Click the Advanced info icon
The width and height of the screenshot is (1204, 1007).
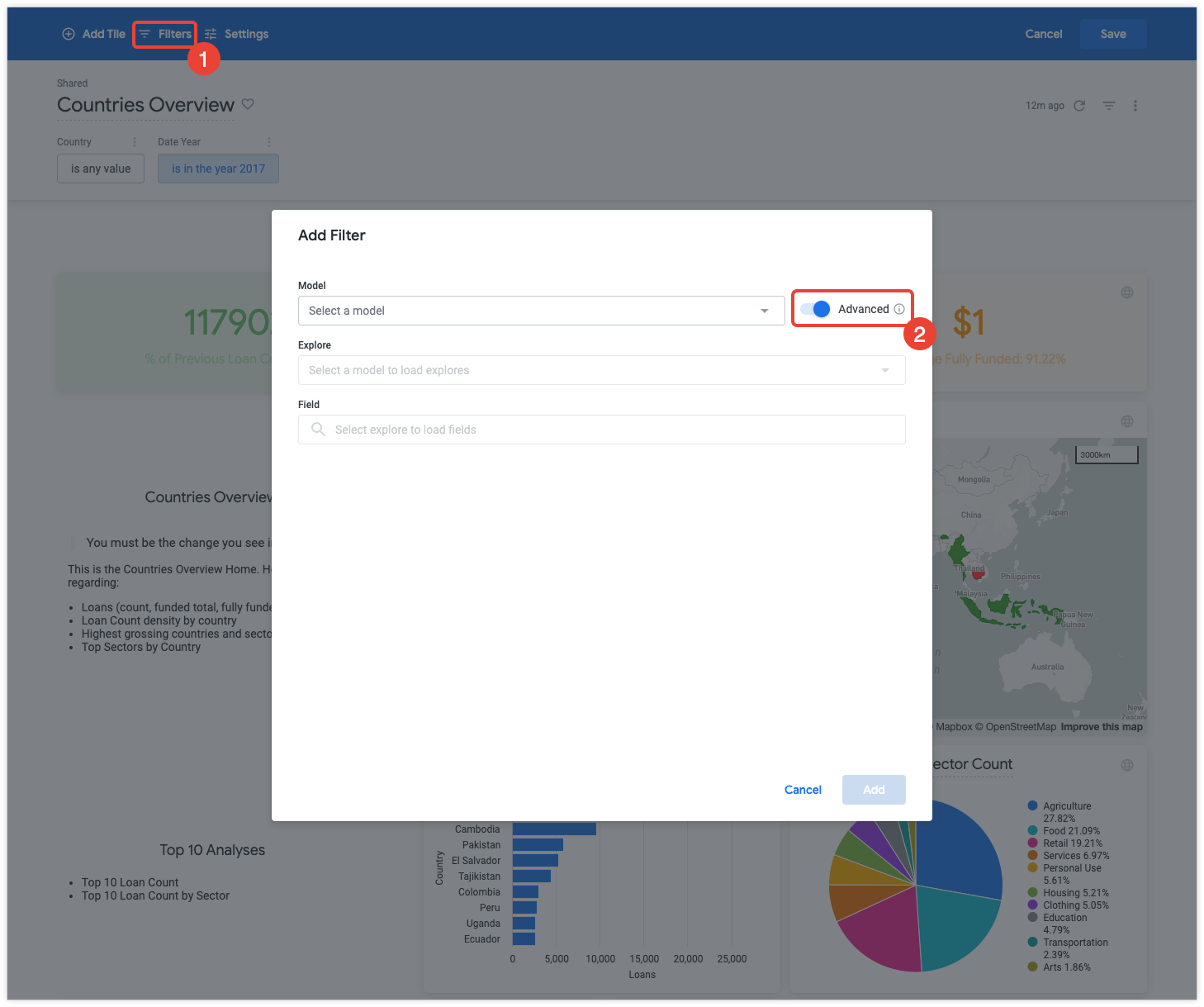click(x=899, y=309)
